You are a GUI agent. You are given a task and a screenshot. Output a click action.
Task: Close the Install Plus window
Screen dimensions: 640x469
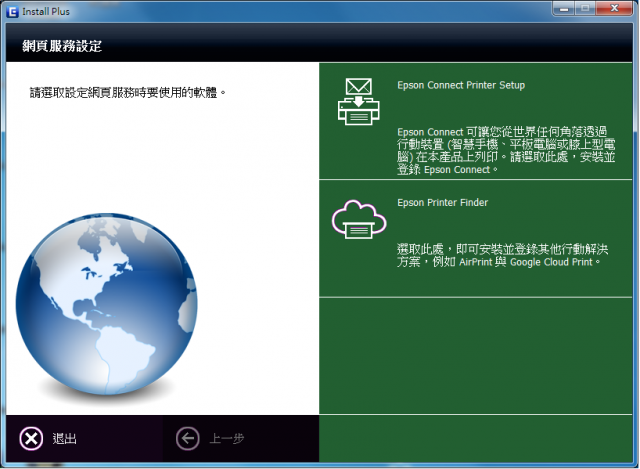615,9
